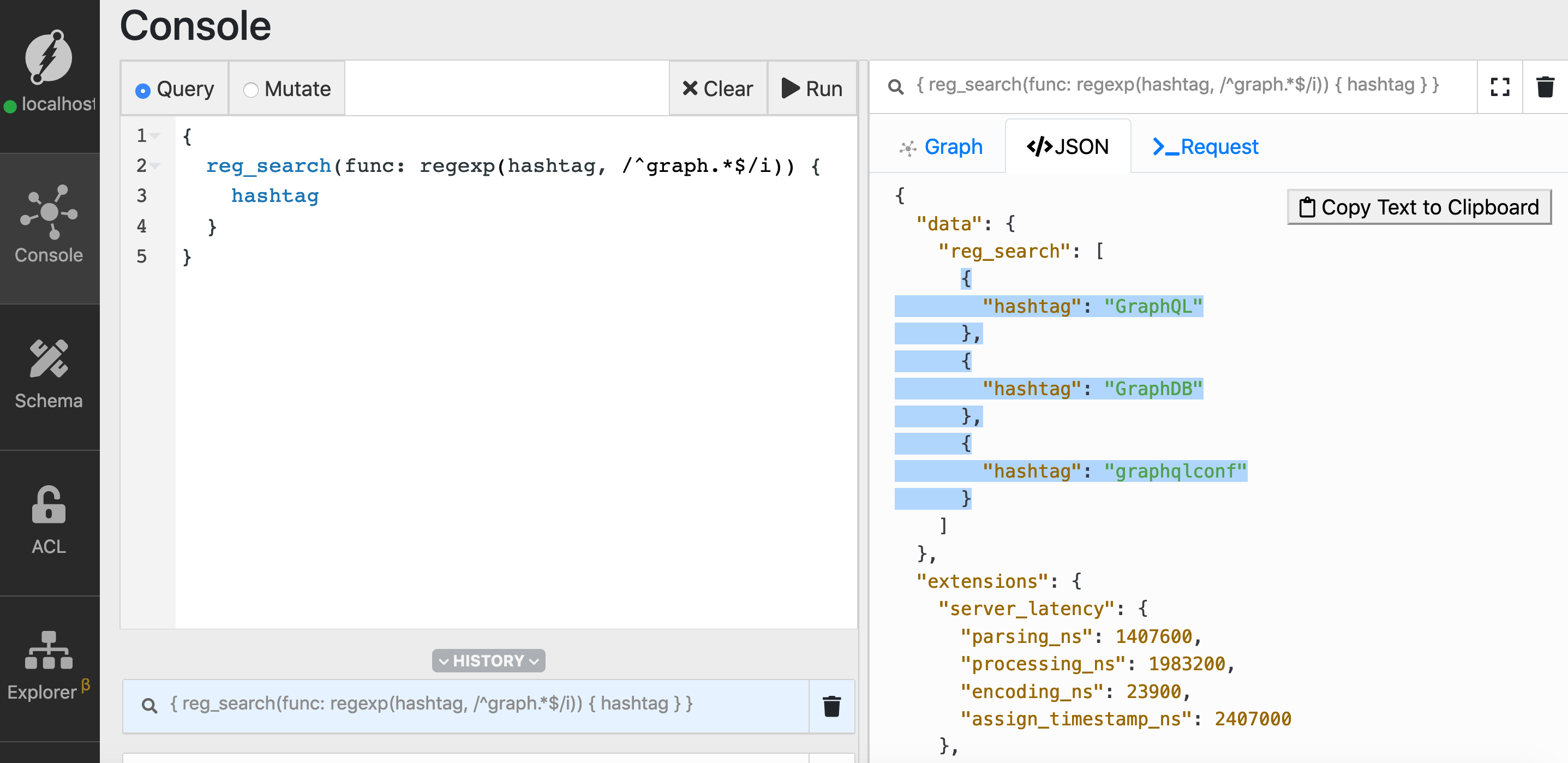Copy Text to Clipboard button

click(x=1419, y=207)
